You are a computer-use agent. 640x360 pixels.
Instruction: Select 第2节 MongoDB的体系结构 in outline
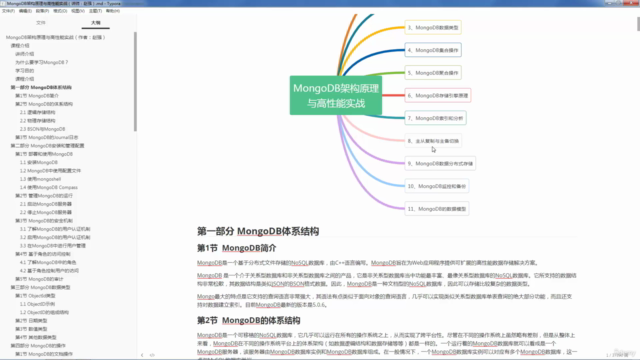tap(44, 104)
